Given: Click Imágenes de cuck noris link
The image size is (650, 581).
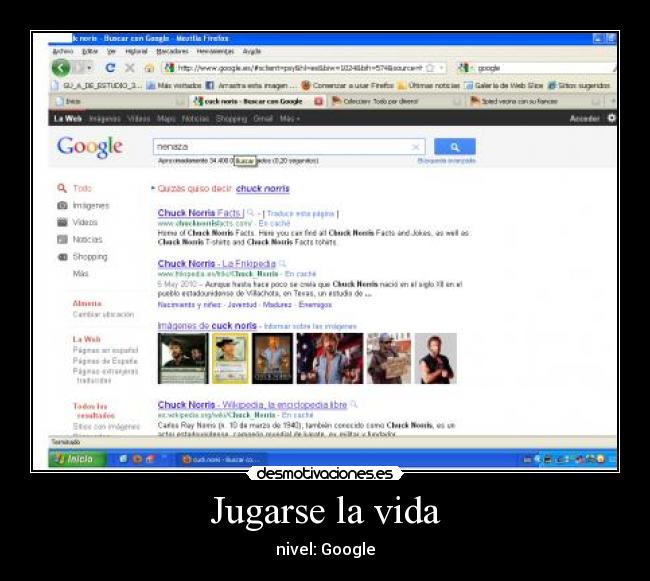Looking at the screenshot, I should [x=207, y=326].
